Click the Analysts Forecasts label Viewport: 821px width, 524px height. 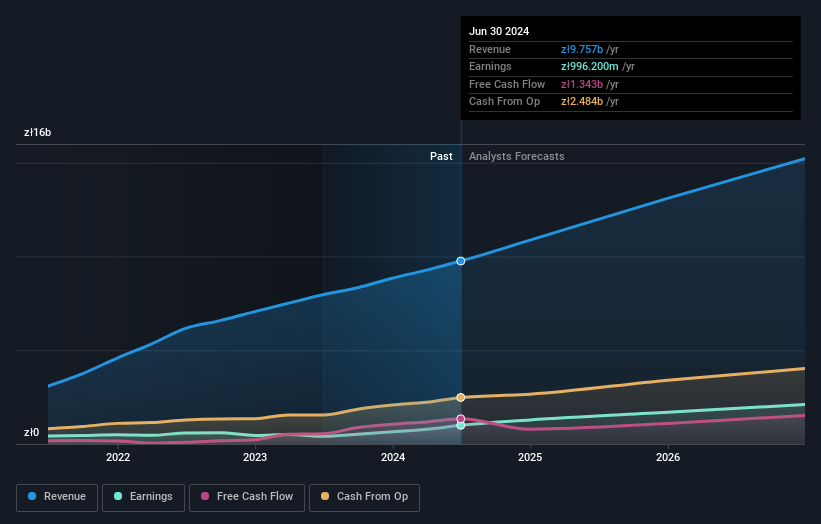(x=516, y=156)
